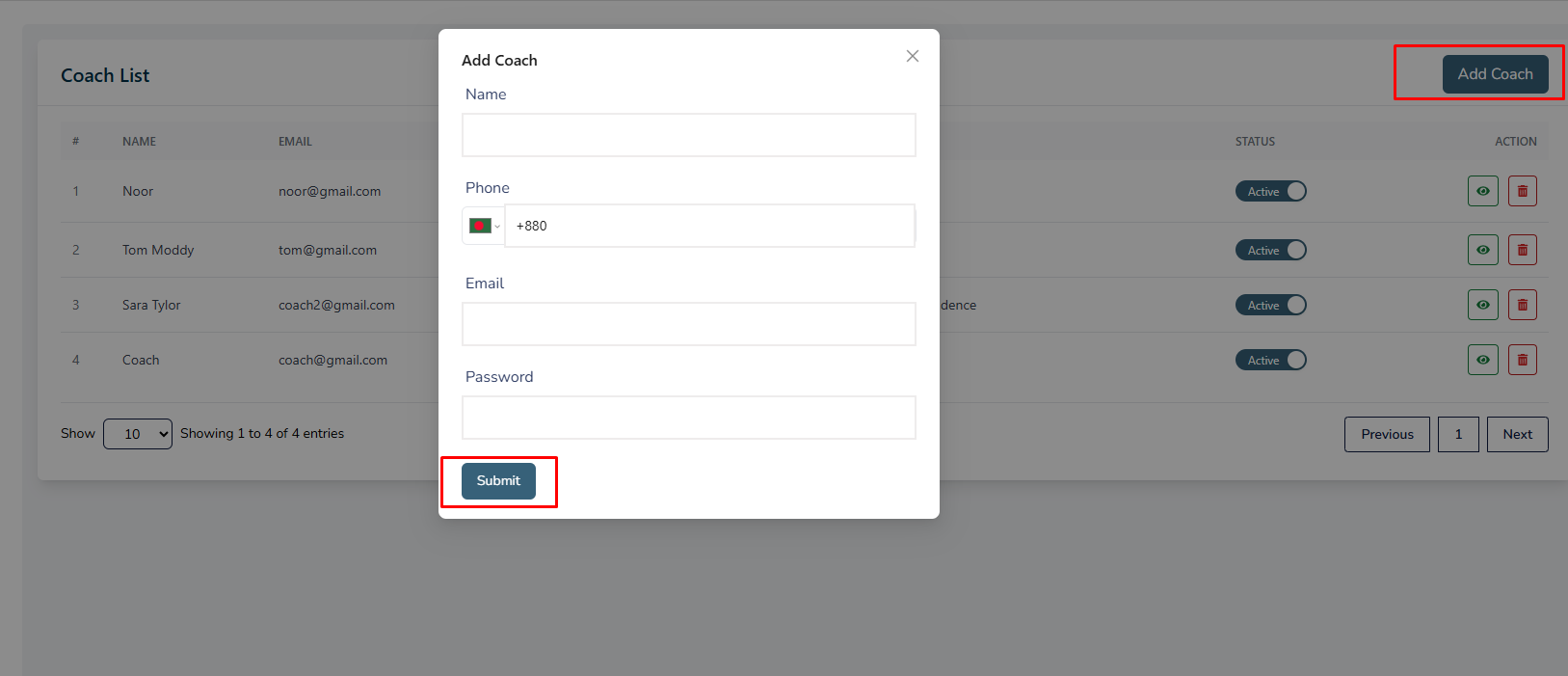The width and height of the screenshot is (1568, 676).
Task: Open the country flag code dropdown
Action: click(484, 226)
